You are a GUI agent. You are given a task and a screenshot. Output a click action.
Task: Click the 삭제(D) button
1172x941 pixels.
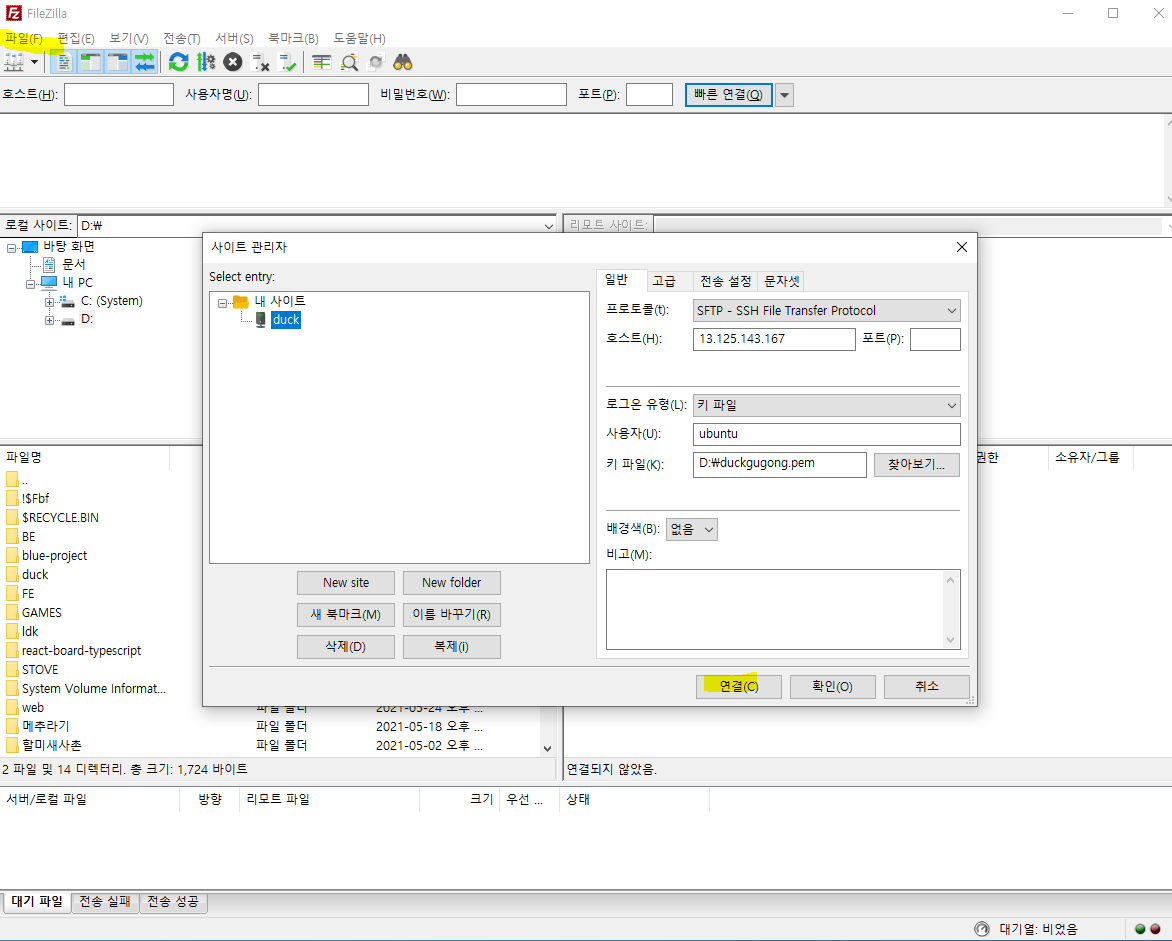[x=345, y=647]
